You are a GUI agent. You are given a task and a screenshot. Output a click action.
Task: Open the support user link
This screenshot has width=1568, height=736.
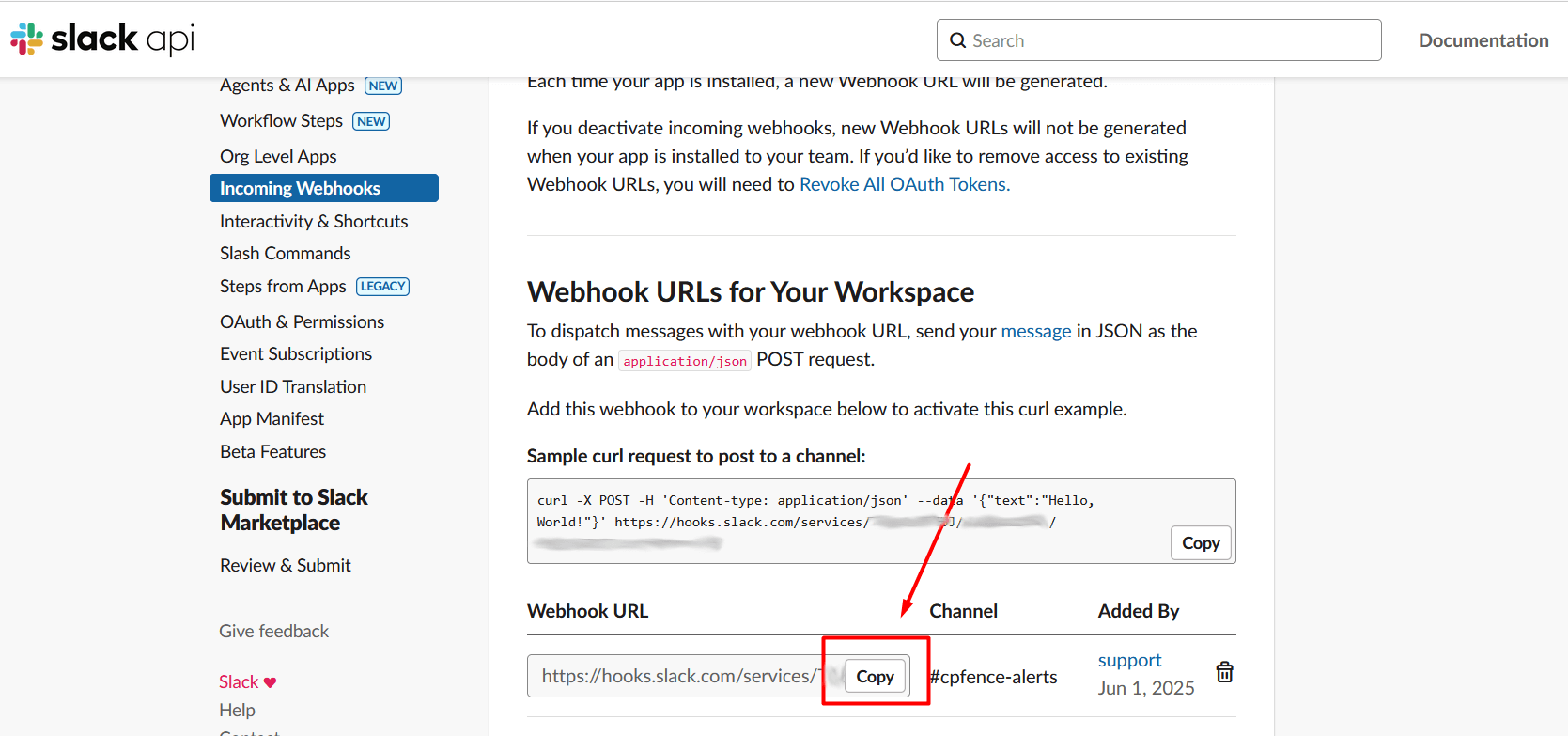pyautogui.click(x=1129, y=660)
